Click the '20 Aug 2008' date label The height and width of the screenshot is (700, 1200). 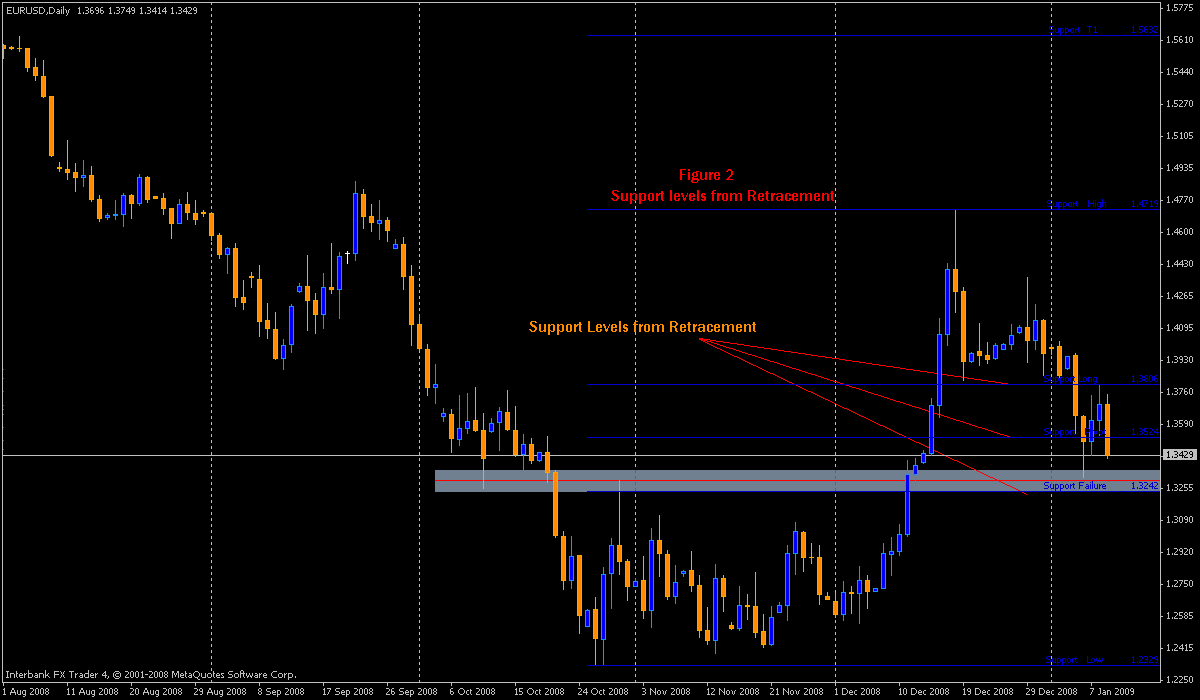pos(155,692)
